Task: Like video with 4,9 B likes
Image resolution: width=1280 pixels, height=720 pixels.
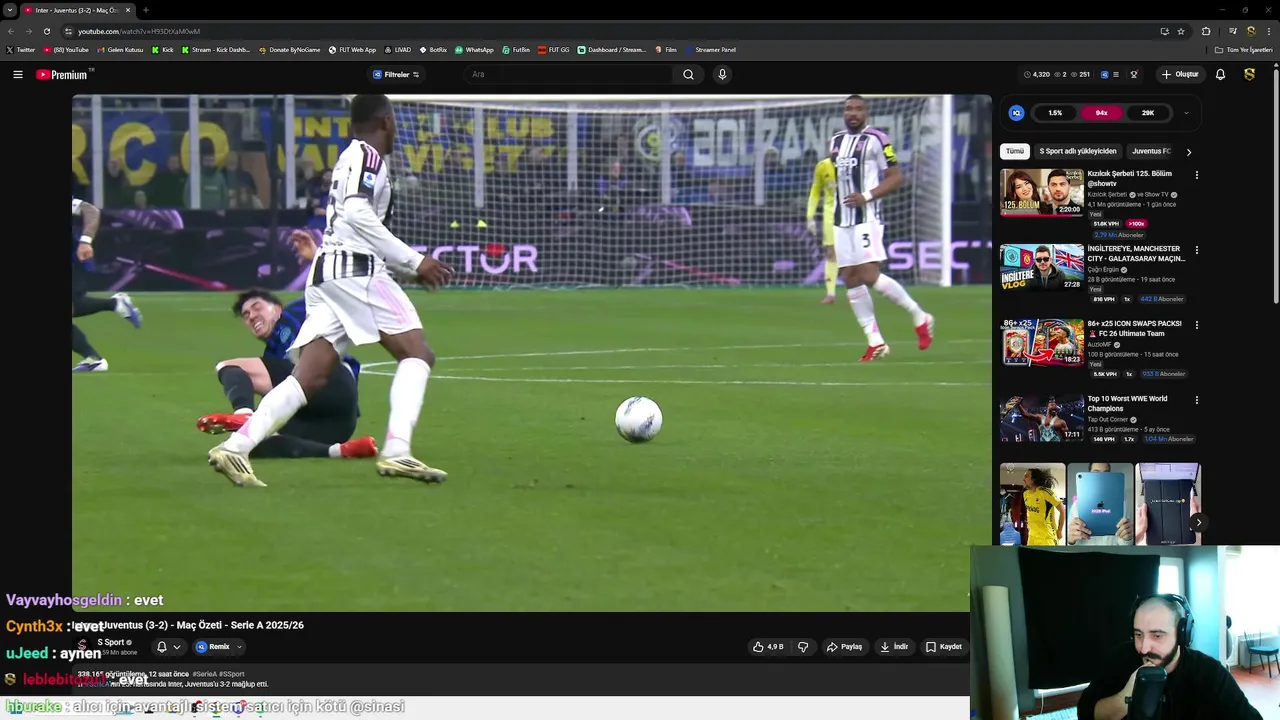Action: [x=768, y=647]
